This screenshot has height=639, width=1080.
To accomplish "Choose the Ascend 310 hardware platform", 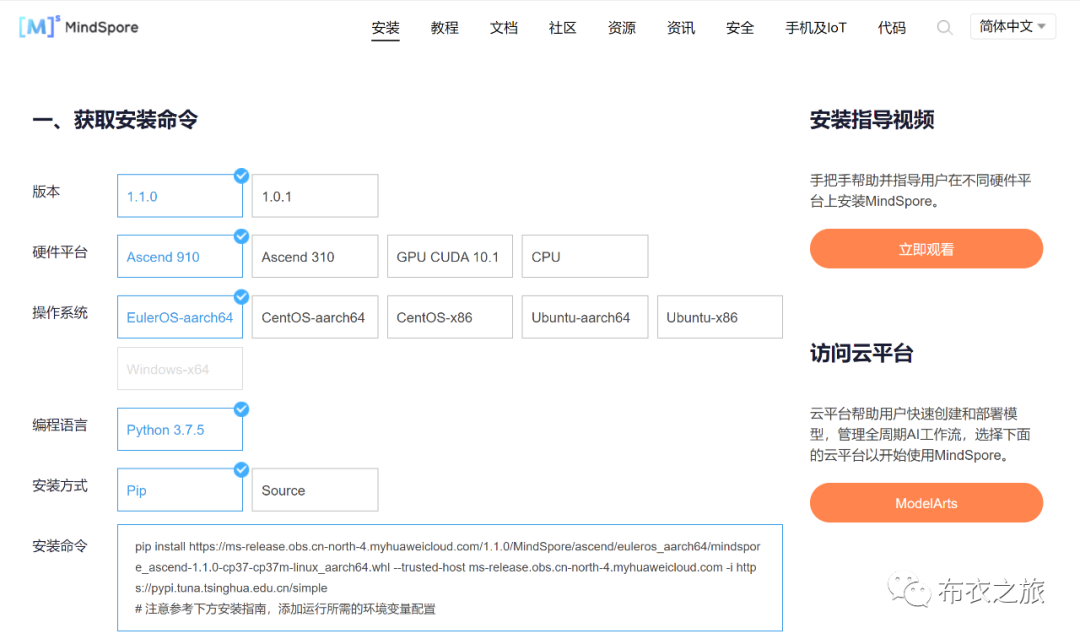I will click(x=315, y=257).
